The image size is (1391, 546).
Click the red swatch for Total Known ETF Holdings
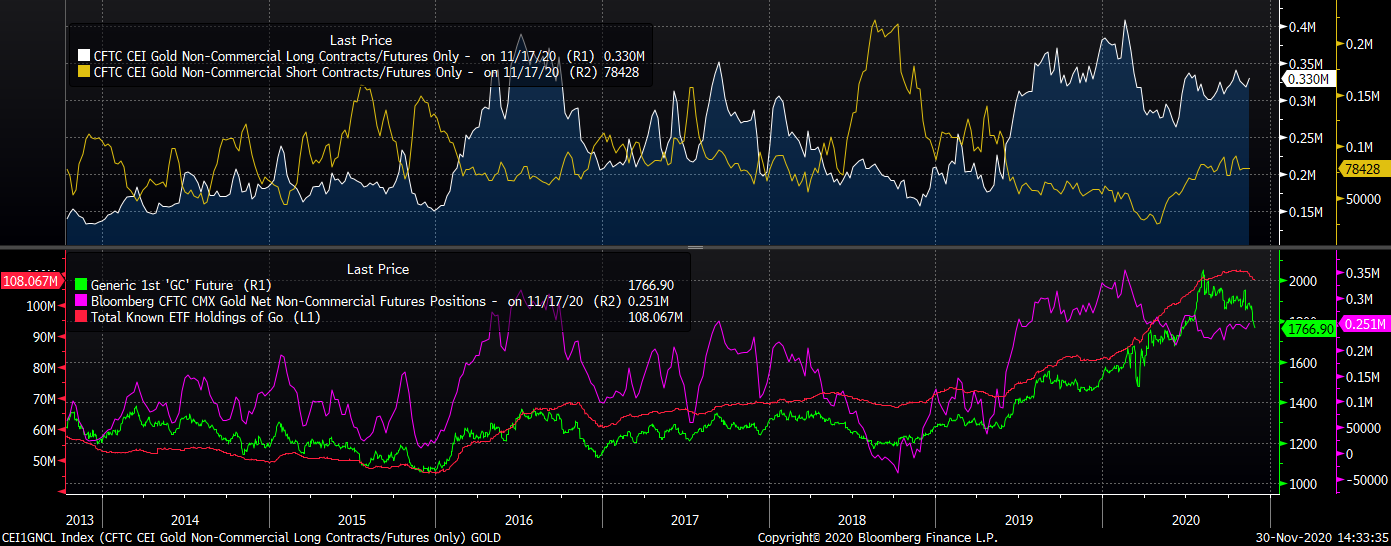[83, 317]
